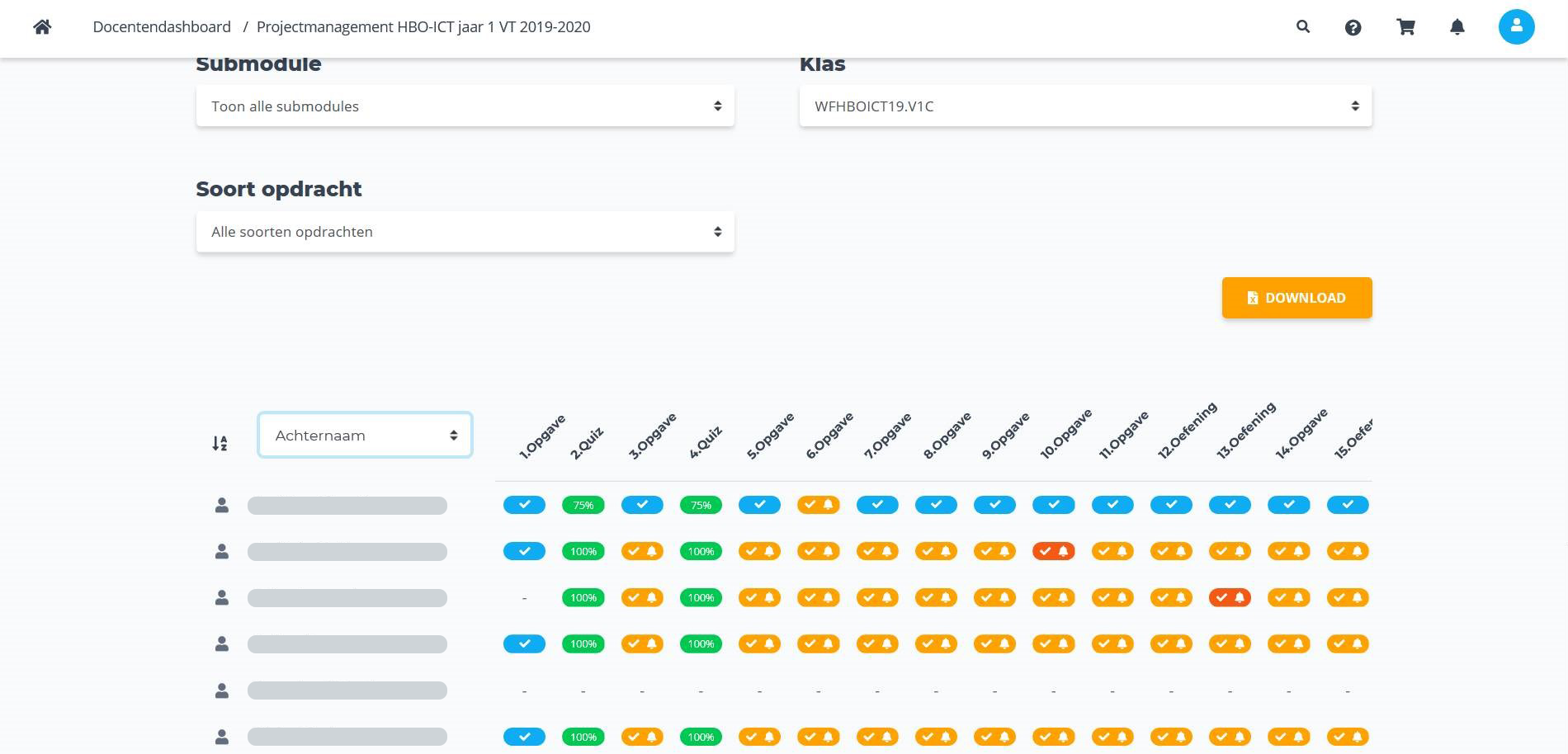Open second row blue check under 1.Opgave
1568x754 pixels.
pos(524,551)
